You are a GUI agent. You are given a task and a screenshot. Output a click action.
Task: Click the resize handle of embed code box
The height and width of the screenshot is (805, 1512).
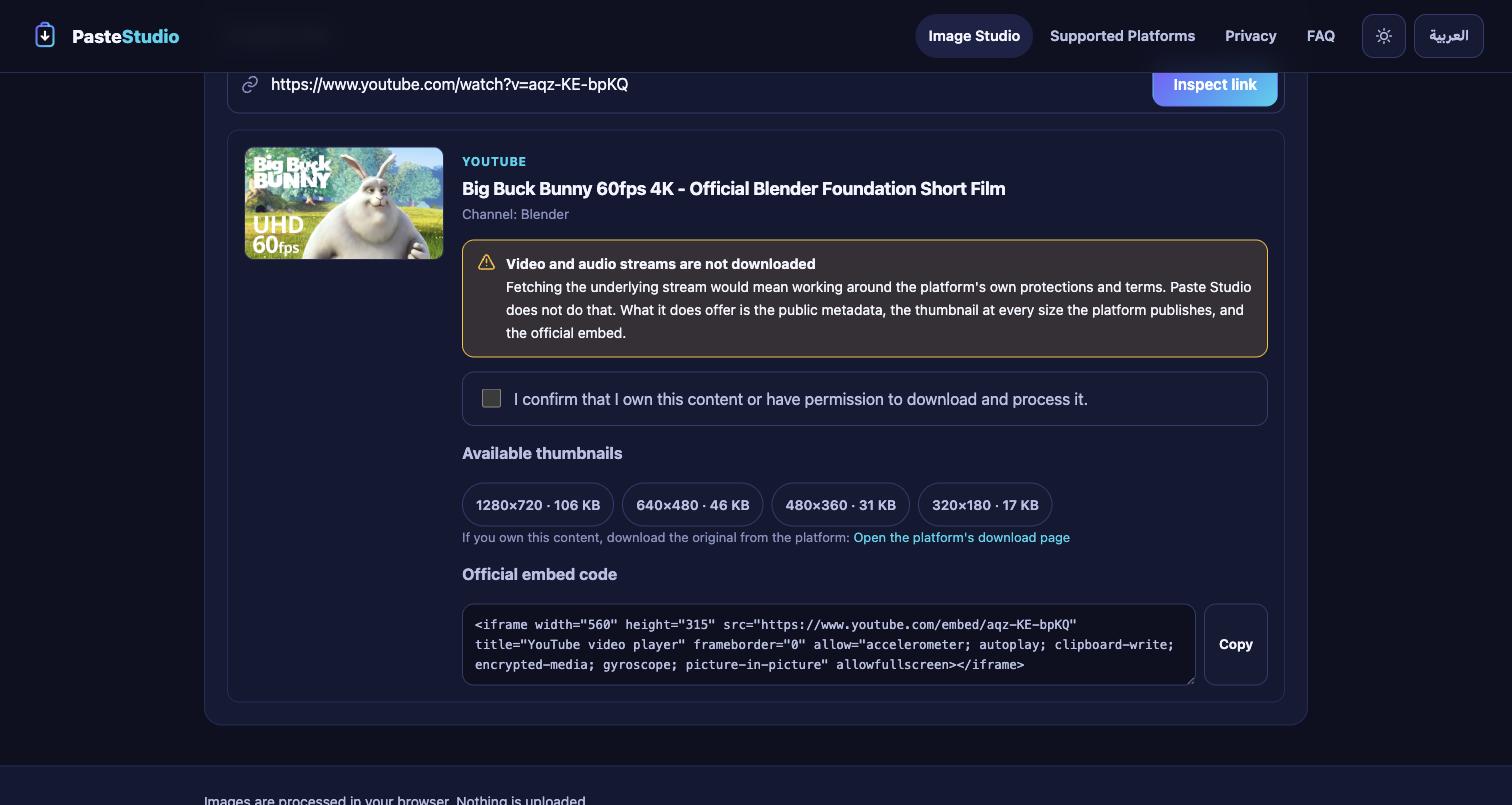click(x=1189, y=679)
